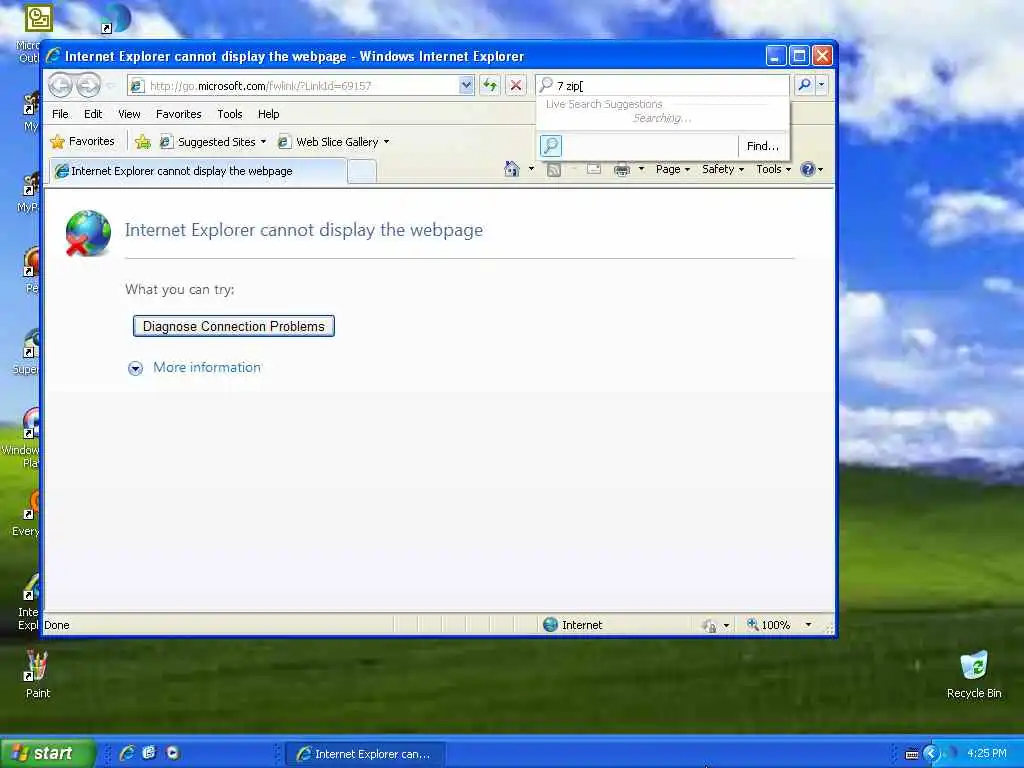This screenshot has height=768, width=1024.
Task: Click the keyboard icon in system tray
Action: 912,754
